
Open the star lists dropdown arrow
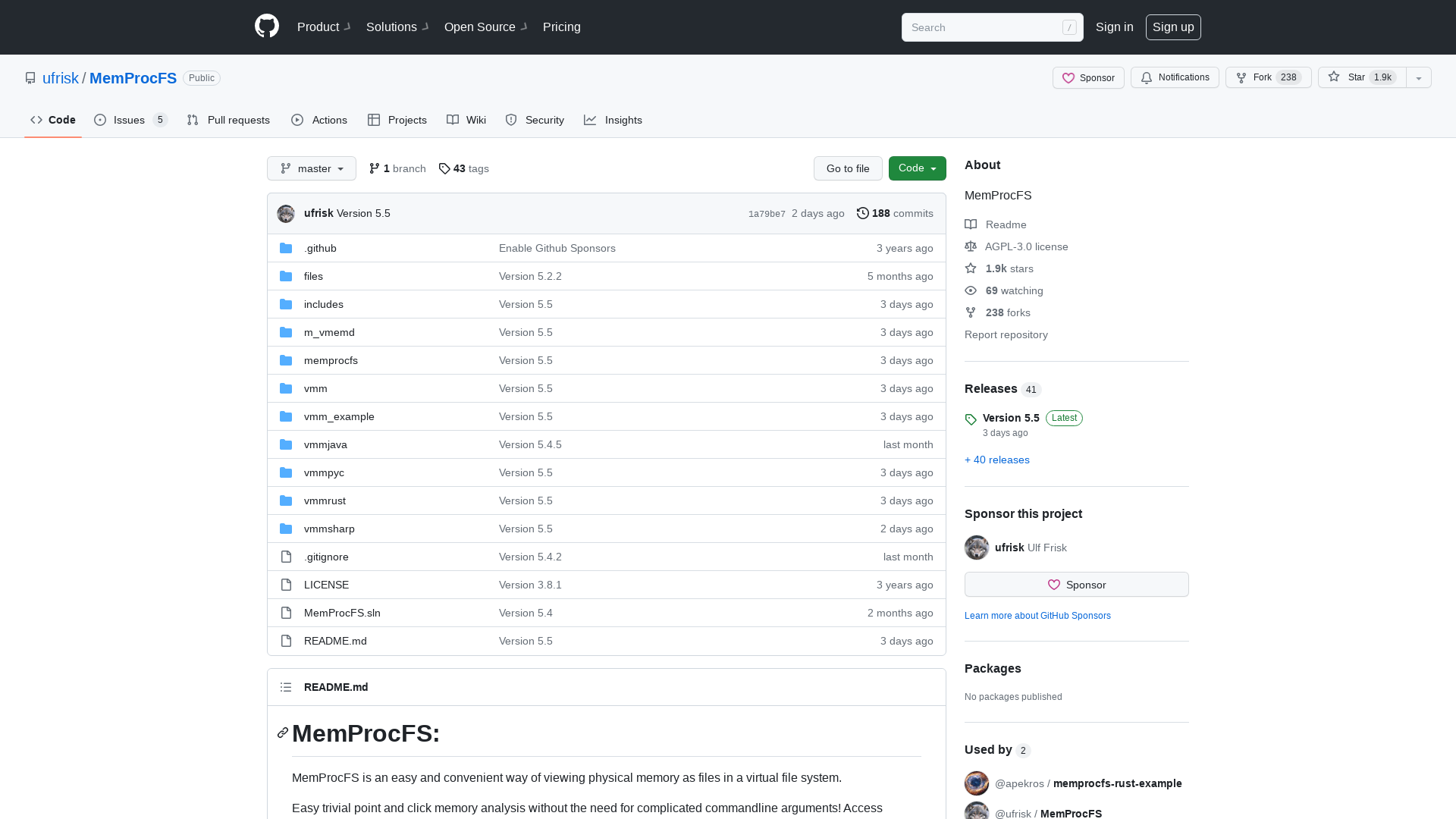click(x=1419, y=77)
